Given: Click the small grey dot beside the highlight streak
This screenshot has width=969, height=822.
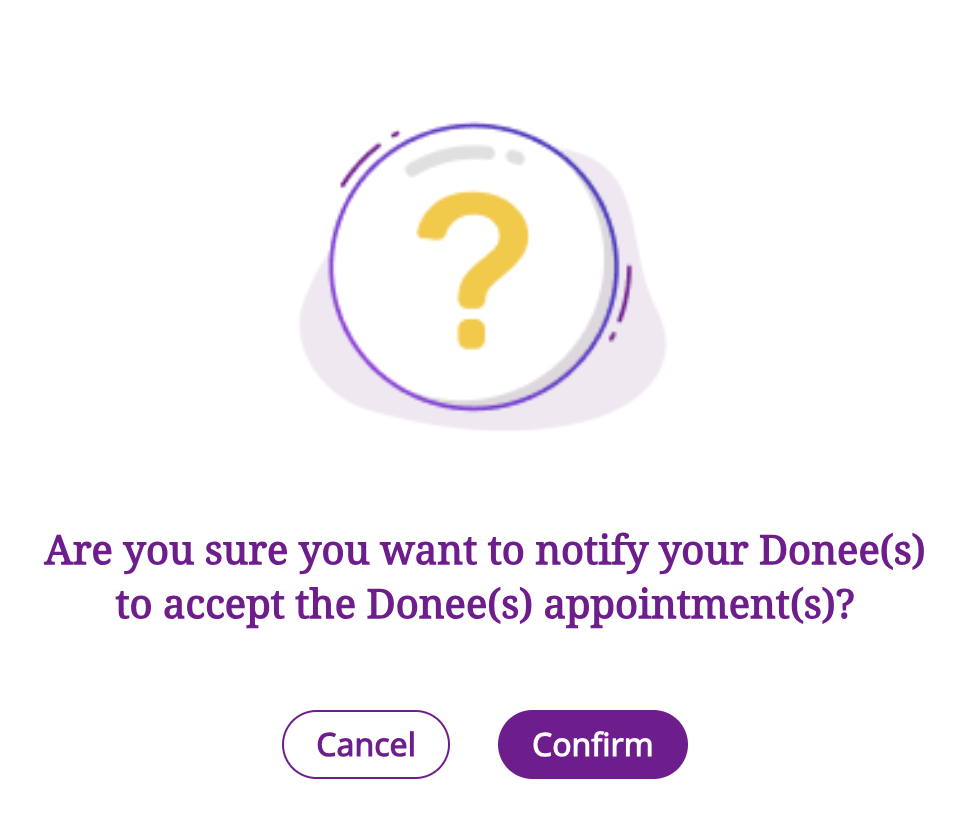Looking at the screenshot, I should [515, 157].
